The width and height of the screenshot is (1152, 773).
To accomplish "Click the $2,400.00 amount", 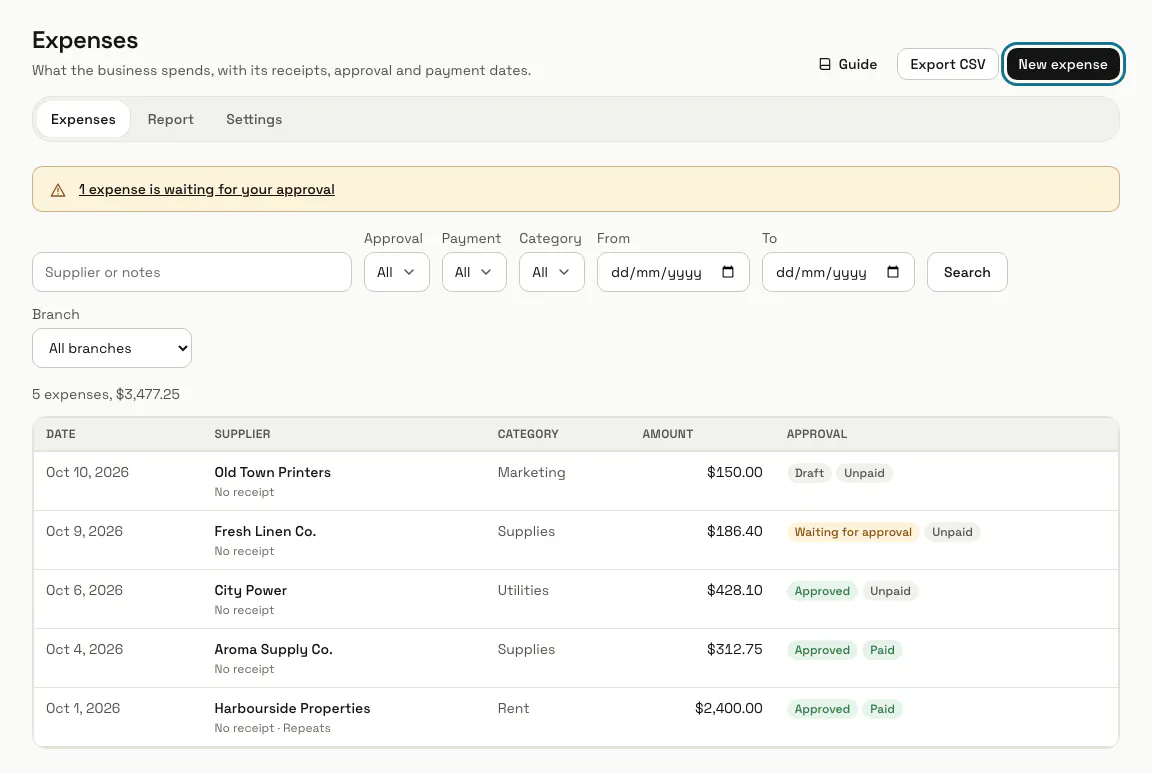I will [x=729, y=708].
